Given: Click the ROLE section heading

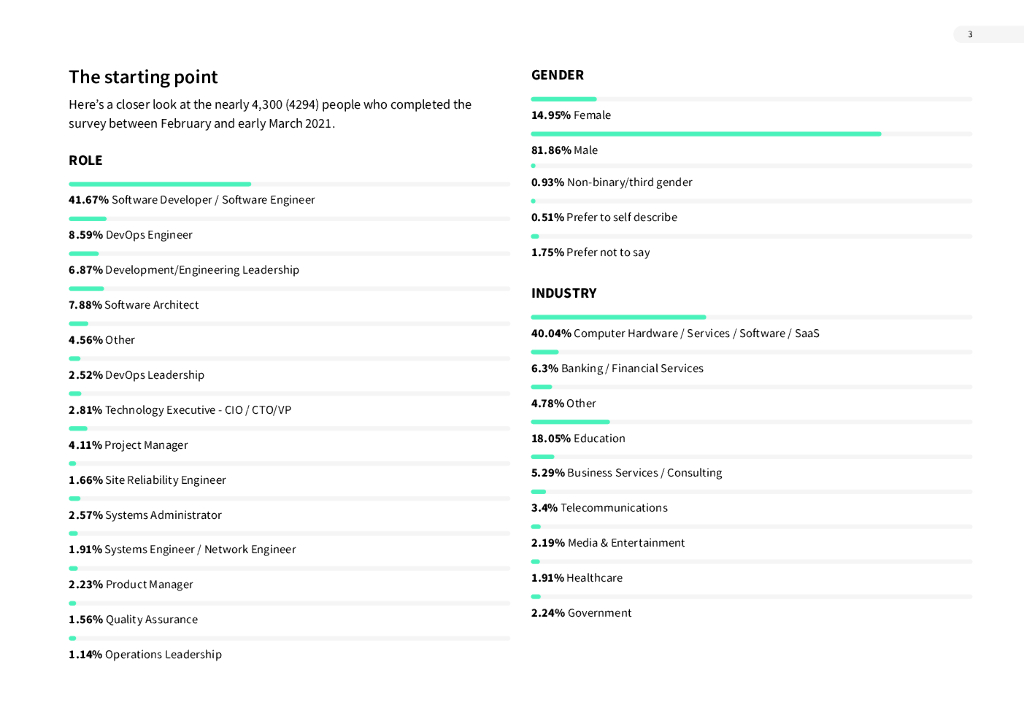Looking at the screenshot, I should pos(86,160).
